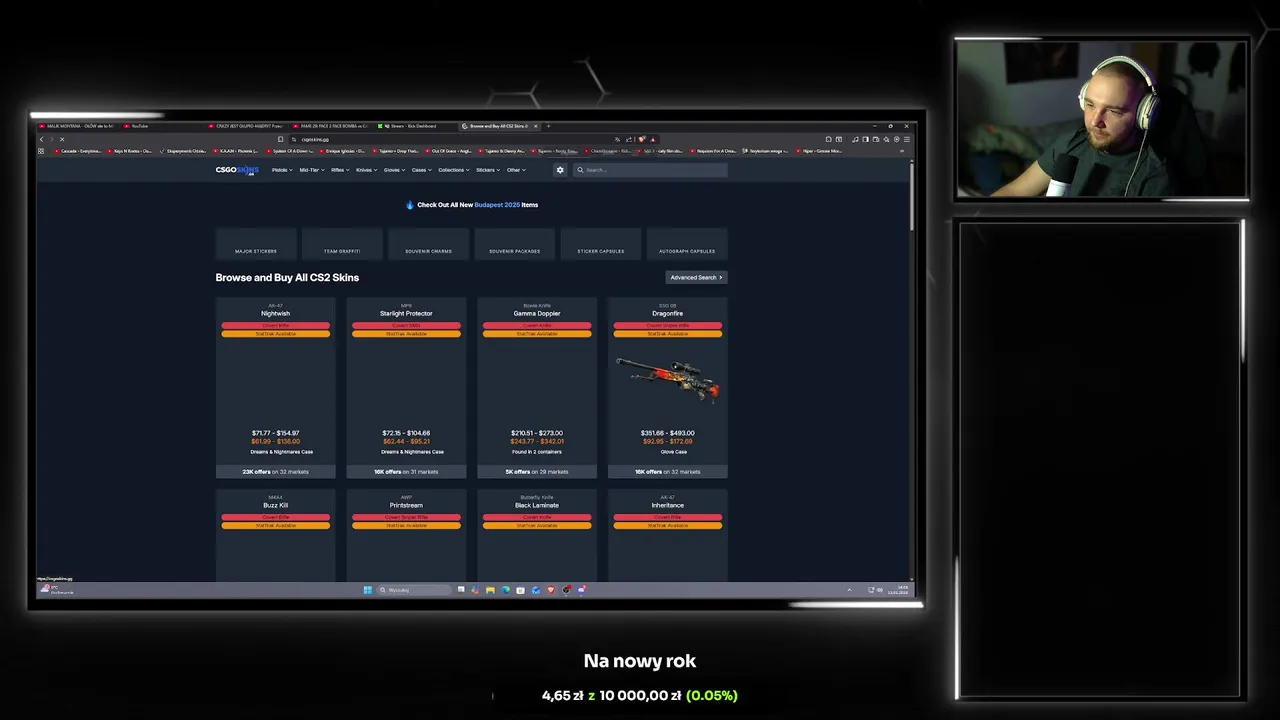This screenshot has height=720, width=1280.
Task: Click the taskbar clock and date
Action: point(898,590)
